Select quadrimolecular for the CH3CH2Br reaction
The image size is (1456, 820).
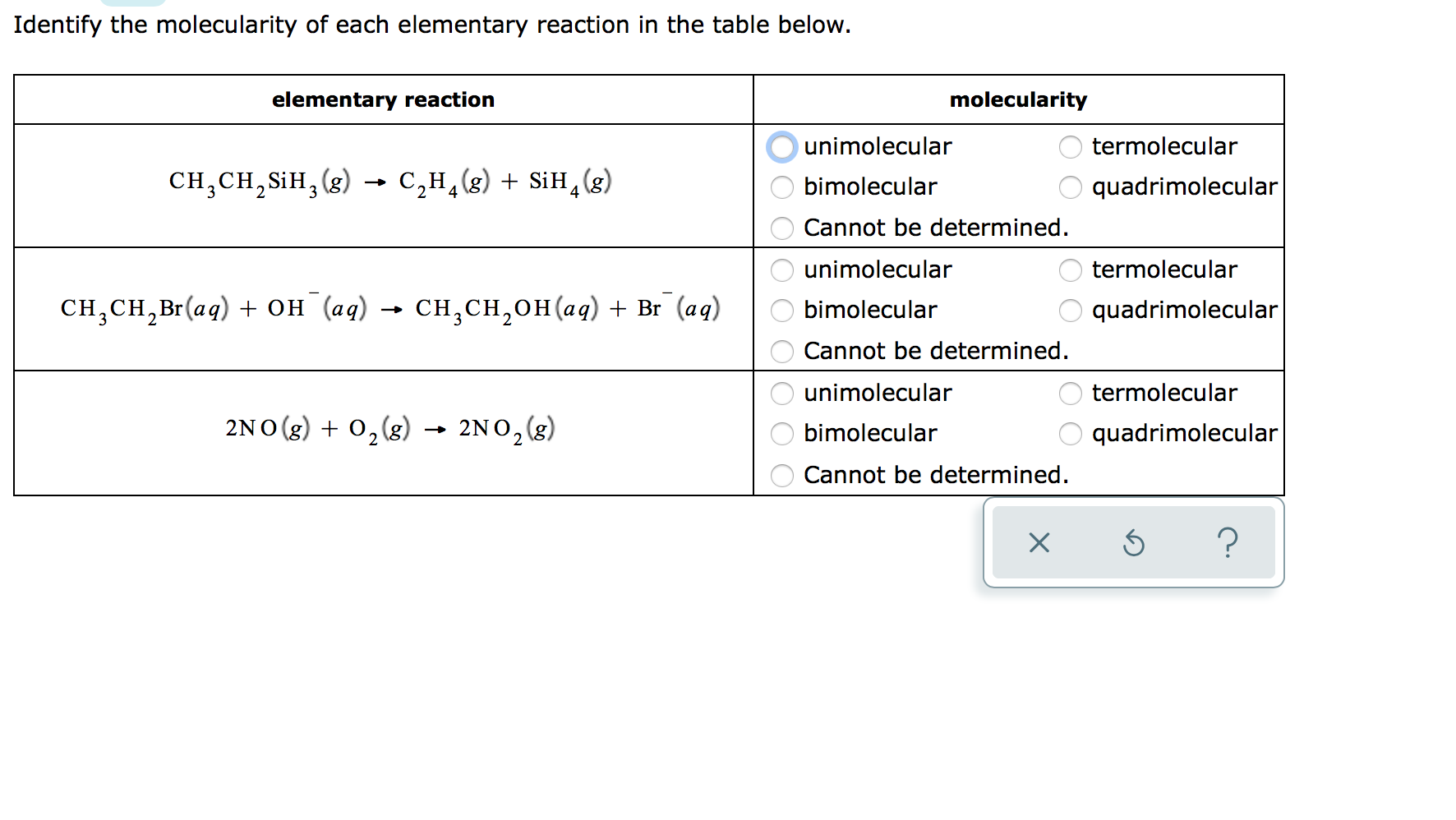(1071, 311)
